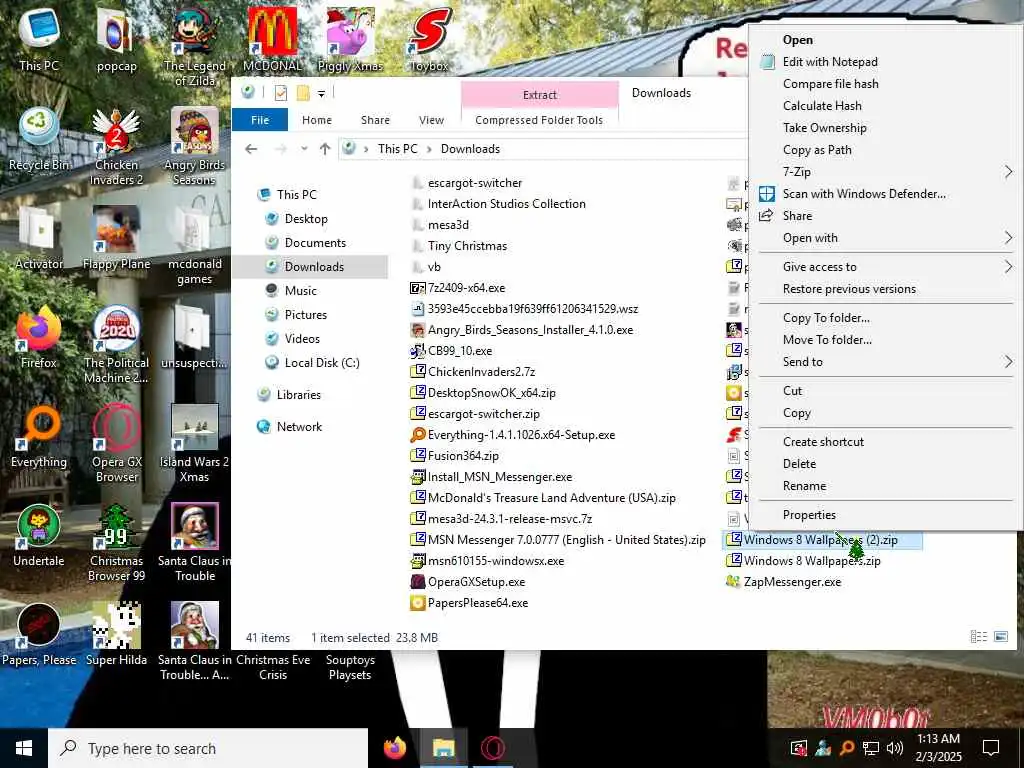
Task: Choose Edit with Notepad
Action: pos(885,62)
